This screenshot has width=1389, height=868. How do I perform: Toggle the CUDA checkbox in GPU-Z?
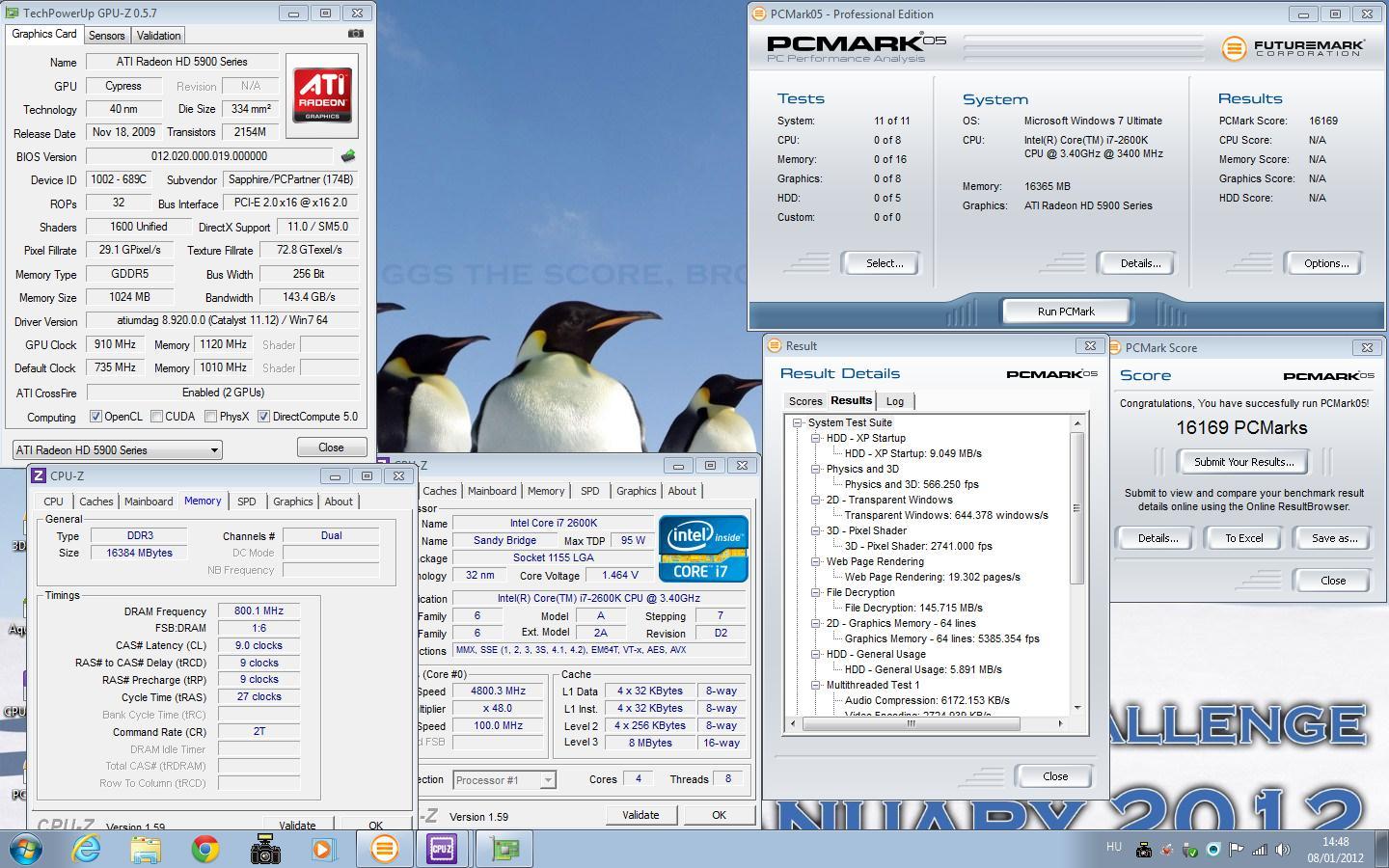(155, 417)
